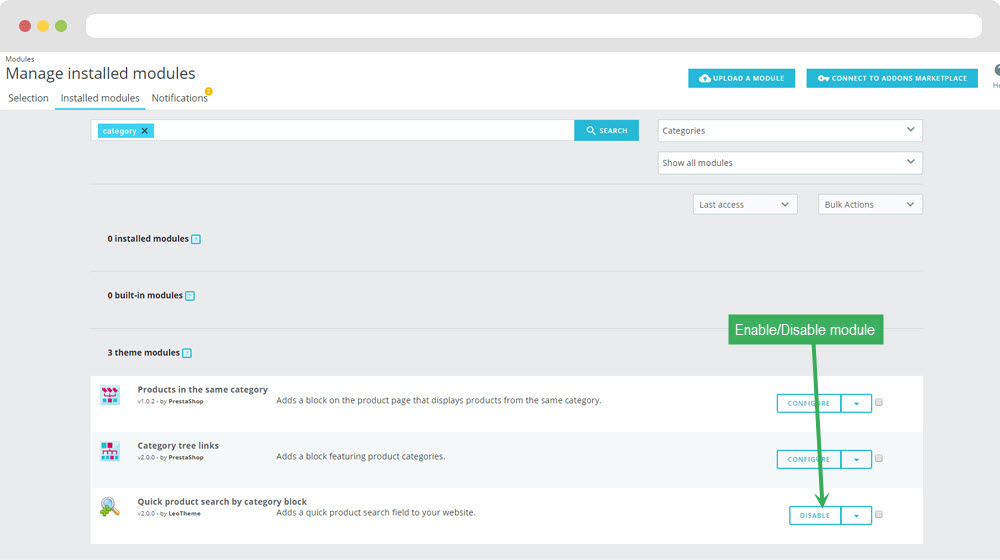
Task: Open the Notifications tab
Action: 179,98
